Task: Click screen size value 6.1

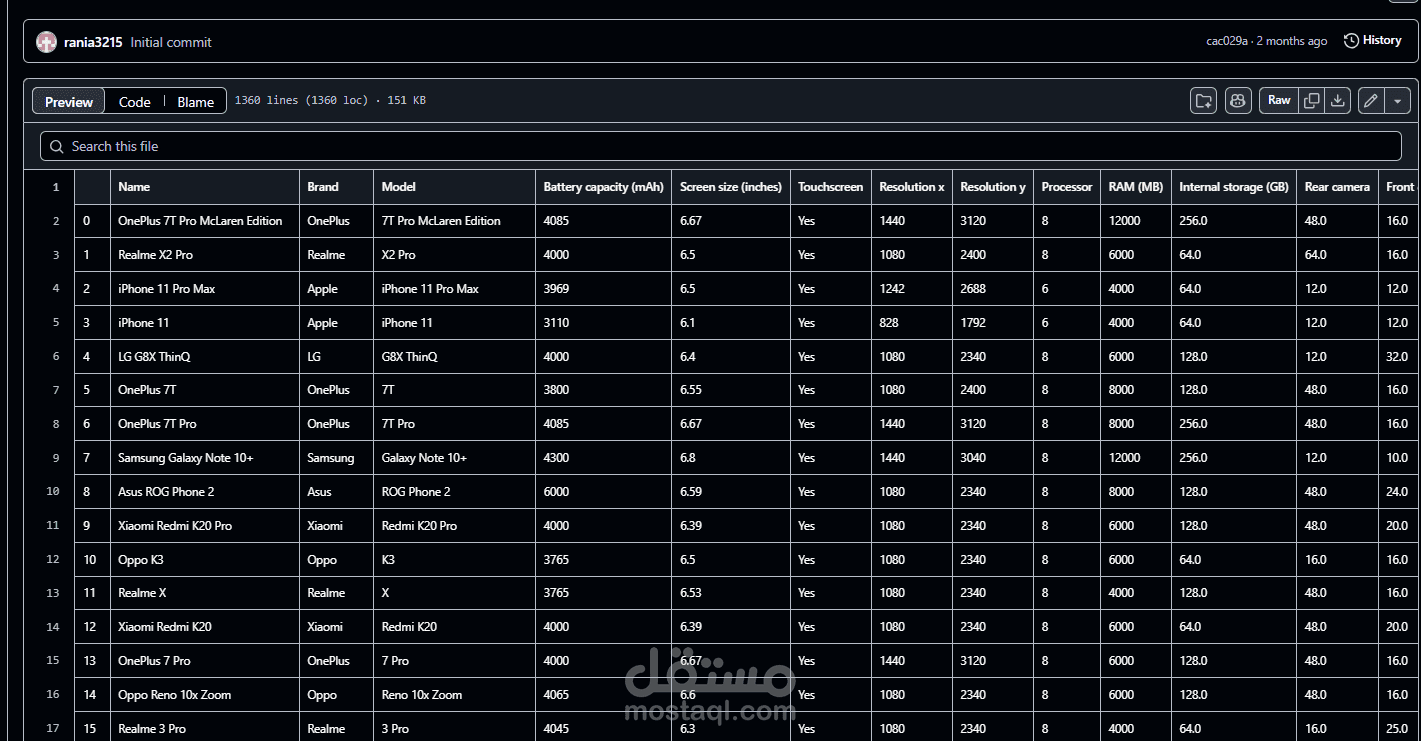Action: 688,323
